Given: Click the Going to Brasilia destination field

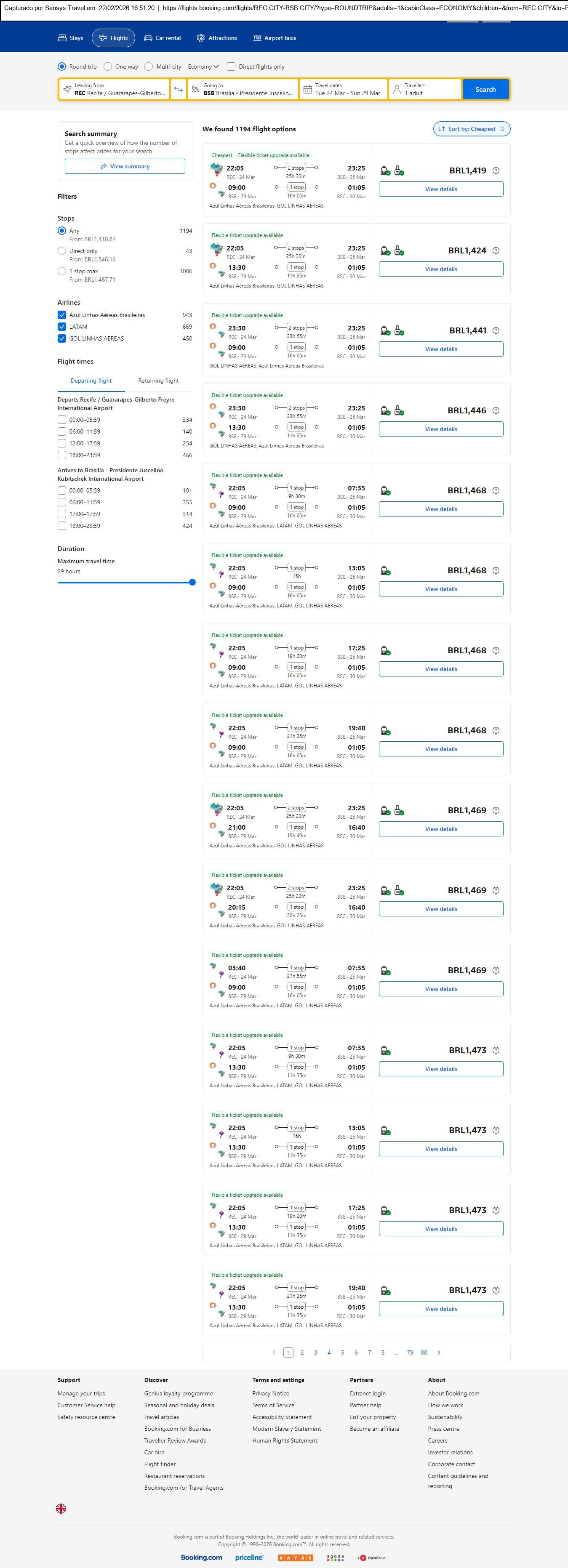Looking at the screenshot, I should pos(243,90).
